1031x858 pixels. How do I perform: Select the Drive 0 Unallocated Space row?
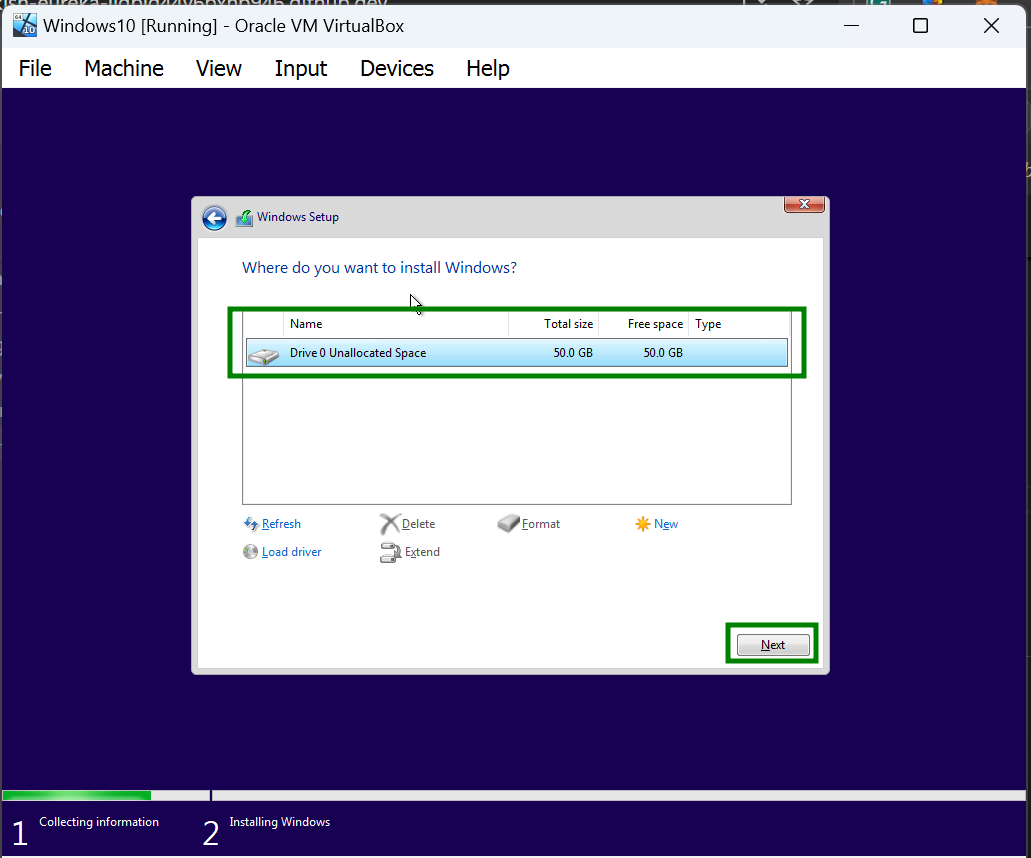click(x=517, y=352)
